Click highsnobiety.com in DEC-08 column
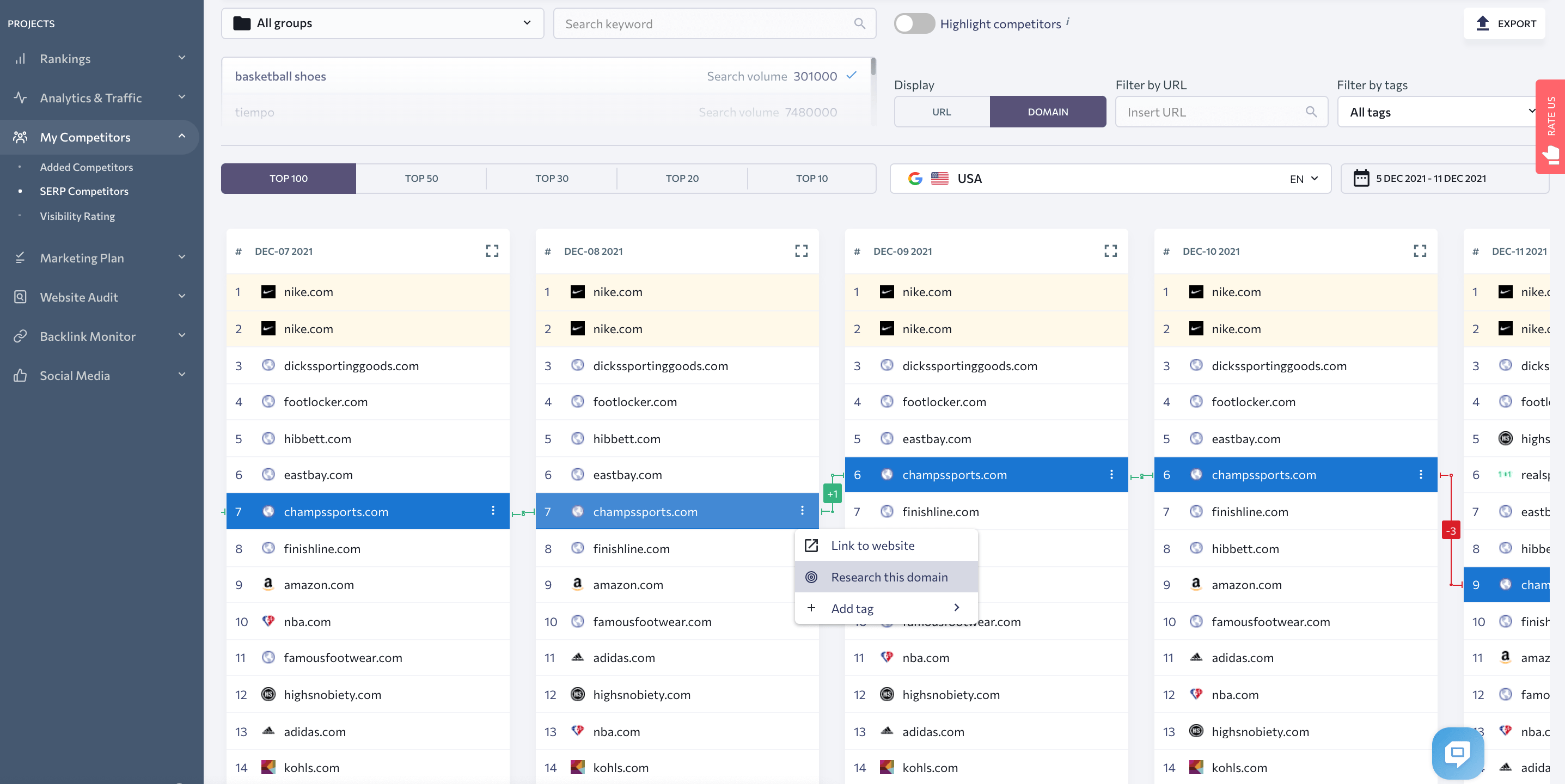1565x784 pixels. point(641,694)
